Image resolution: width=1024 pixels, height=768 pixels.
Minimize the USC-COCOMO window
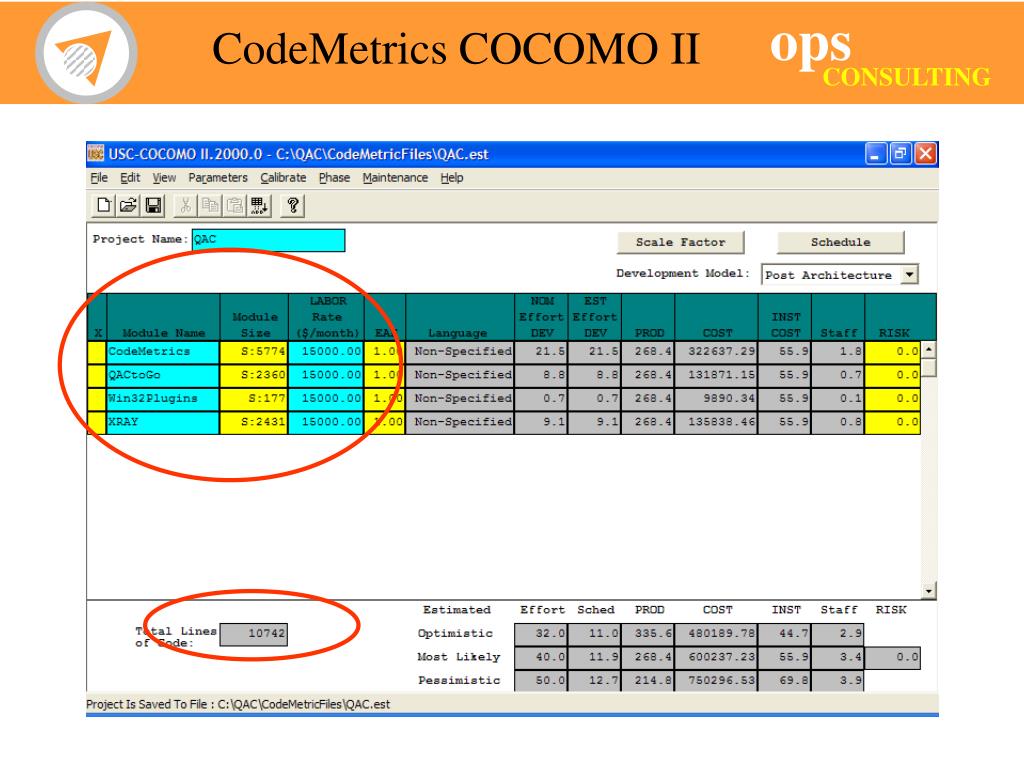click(x=875, y=154)
